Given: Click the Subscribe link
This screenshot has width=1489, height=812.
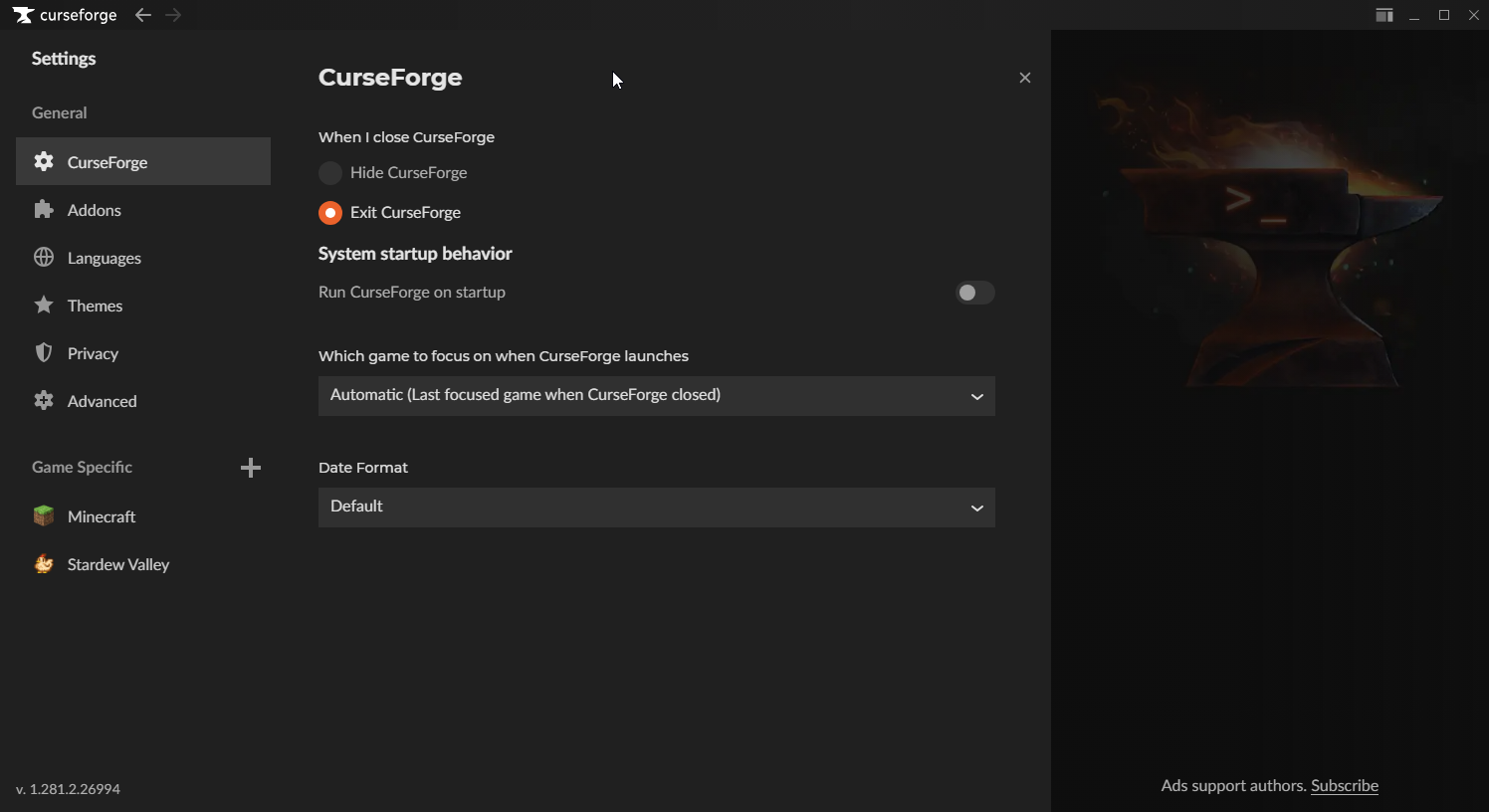Looking at the screenshot, I should 1345,785.
